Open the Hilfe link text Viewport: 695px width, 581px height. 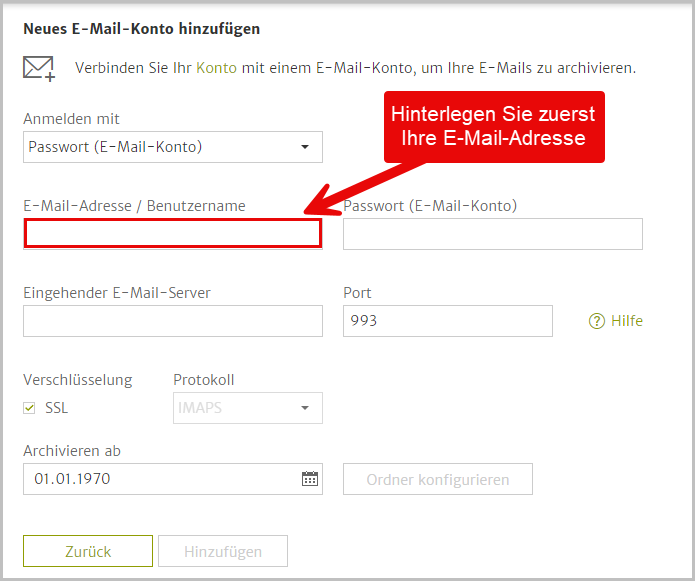click(627, 321)
